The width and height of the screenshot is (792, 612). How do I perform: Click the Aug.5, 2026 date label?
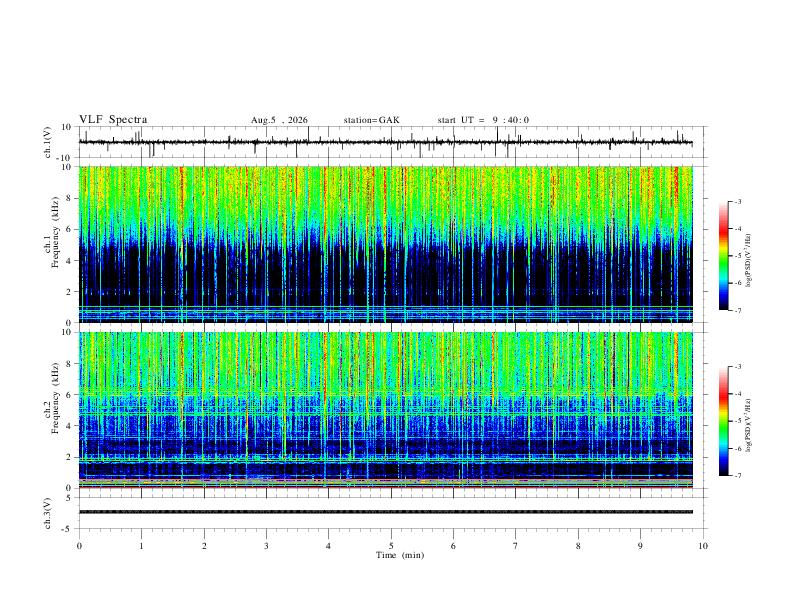point(279,120)
